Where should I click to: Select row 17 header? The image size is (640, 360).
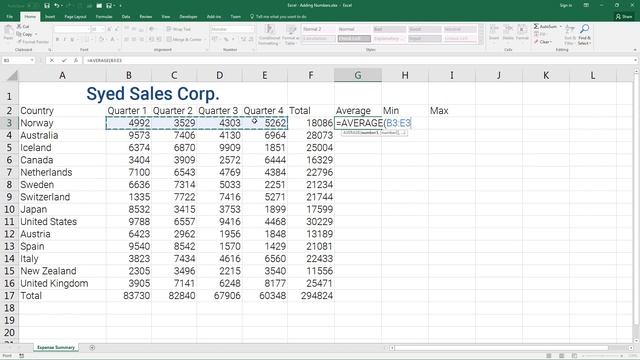coord(9,296)
